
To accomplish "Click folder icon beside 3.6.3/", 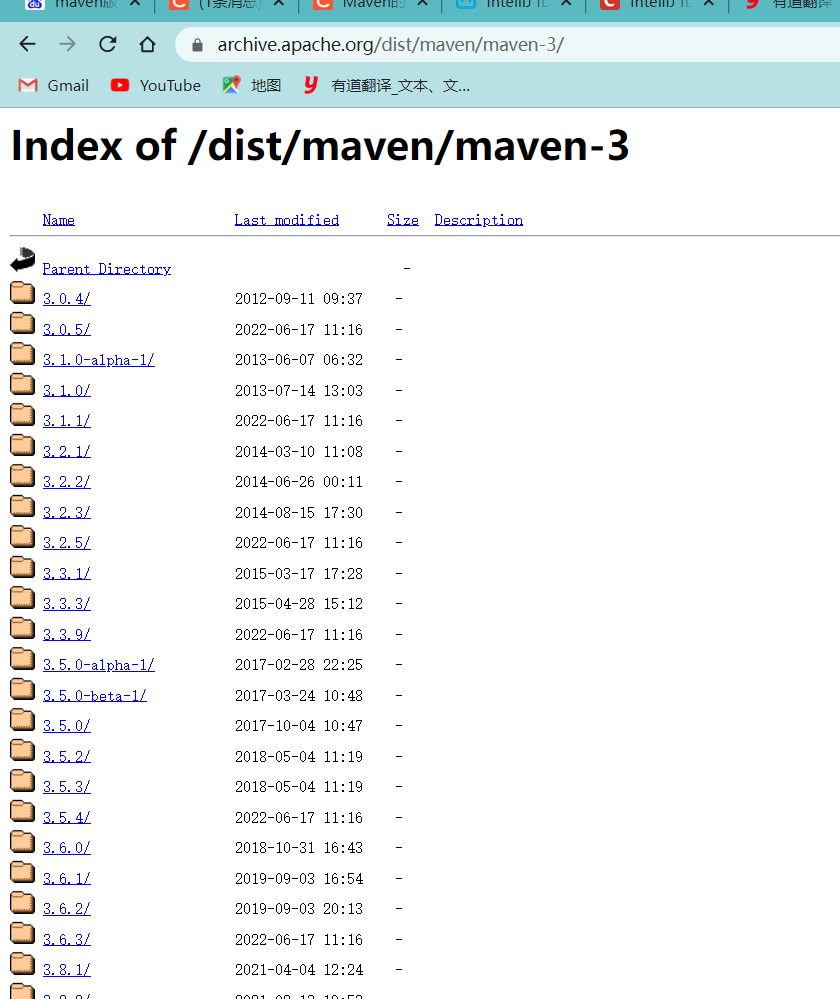I will (23, 933).
